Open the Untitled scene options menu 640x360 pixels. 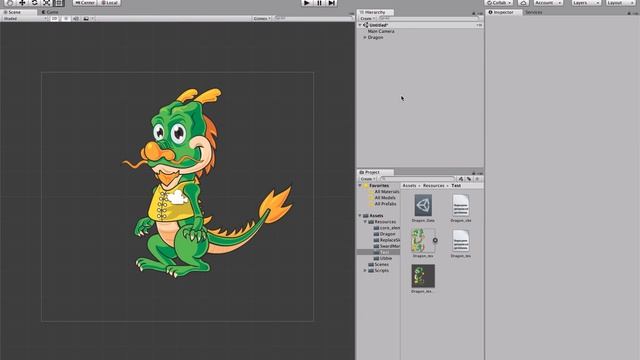pos(479,25)
